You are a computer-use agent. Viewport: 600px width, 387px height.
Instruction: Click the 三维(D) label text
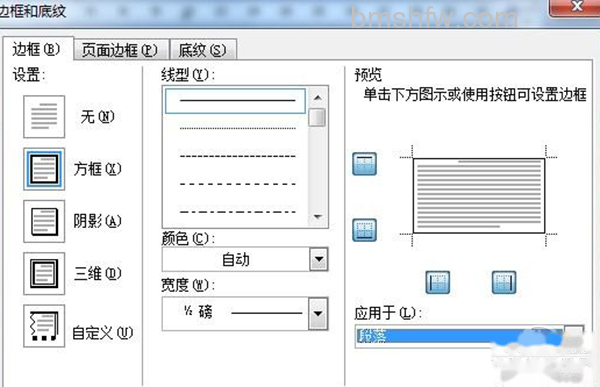98,273
